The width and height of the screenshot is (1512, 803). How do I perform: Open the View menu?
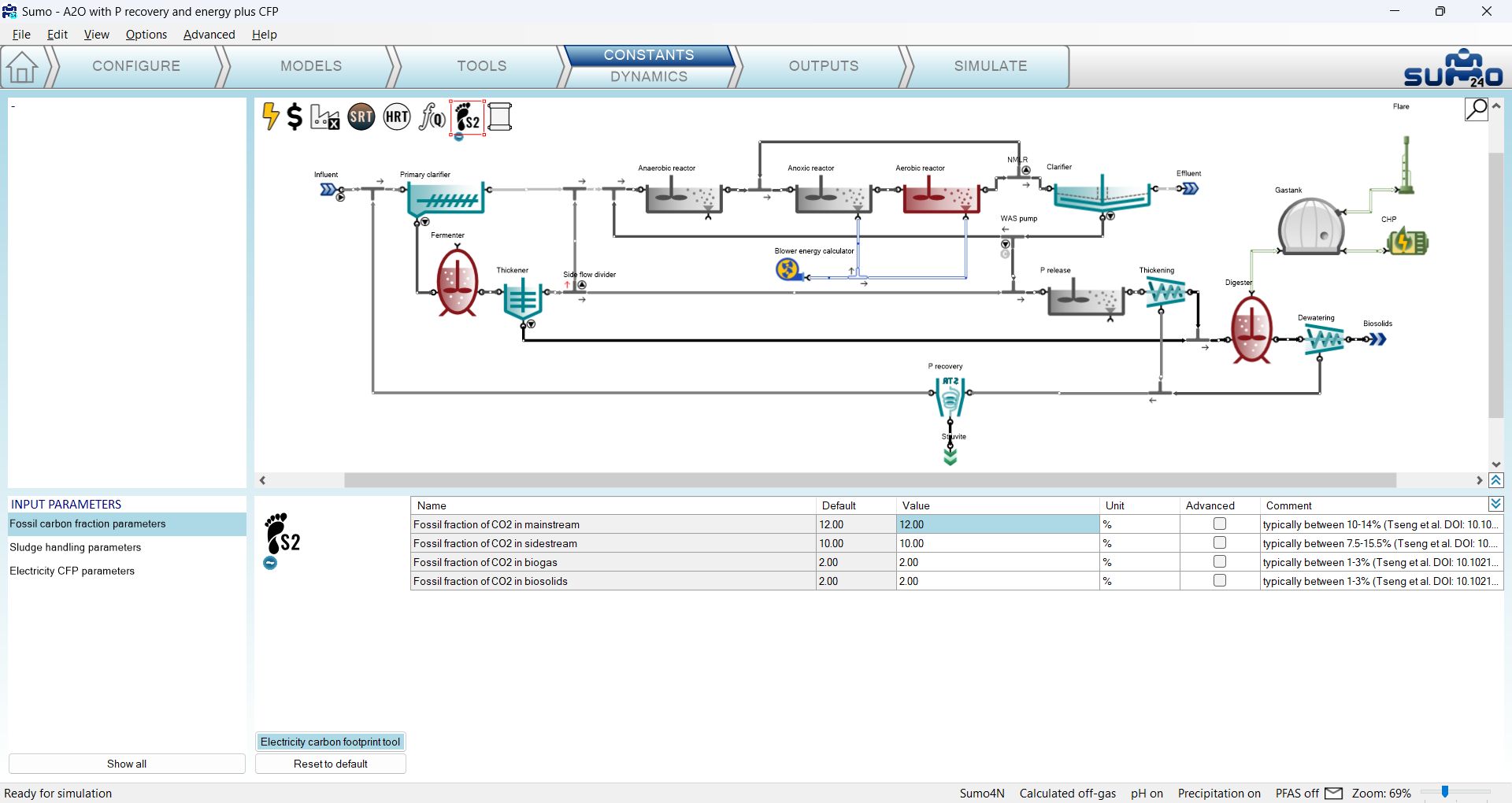(97, 35)
